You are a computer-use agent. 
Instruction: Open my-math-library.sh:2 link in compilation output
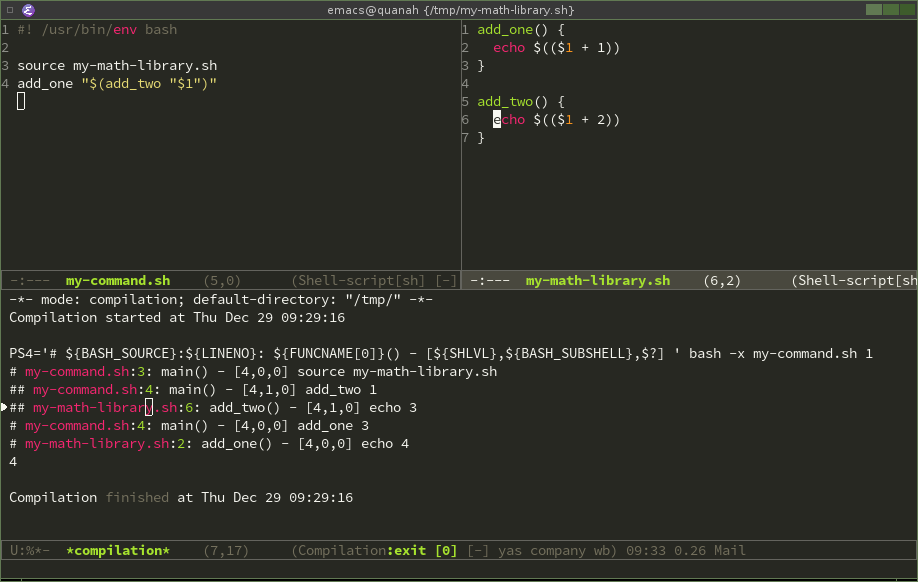105,444
